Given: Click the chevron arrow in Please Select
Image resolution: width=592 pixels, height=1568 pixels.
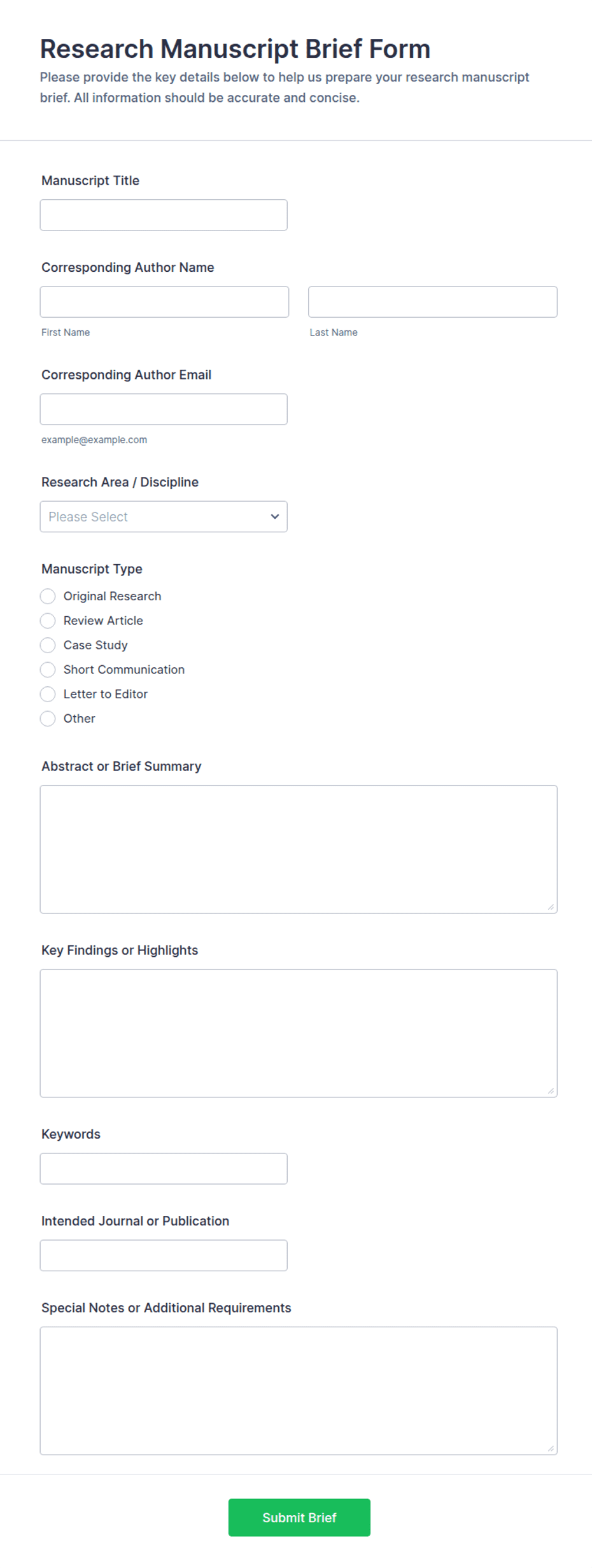Looking at the screenshot, I should tap(274, 517).
